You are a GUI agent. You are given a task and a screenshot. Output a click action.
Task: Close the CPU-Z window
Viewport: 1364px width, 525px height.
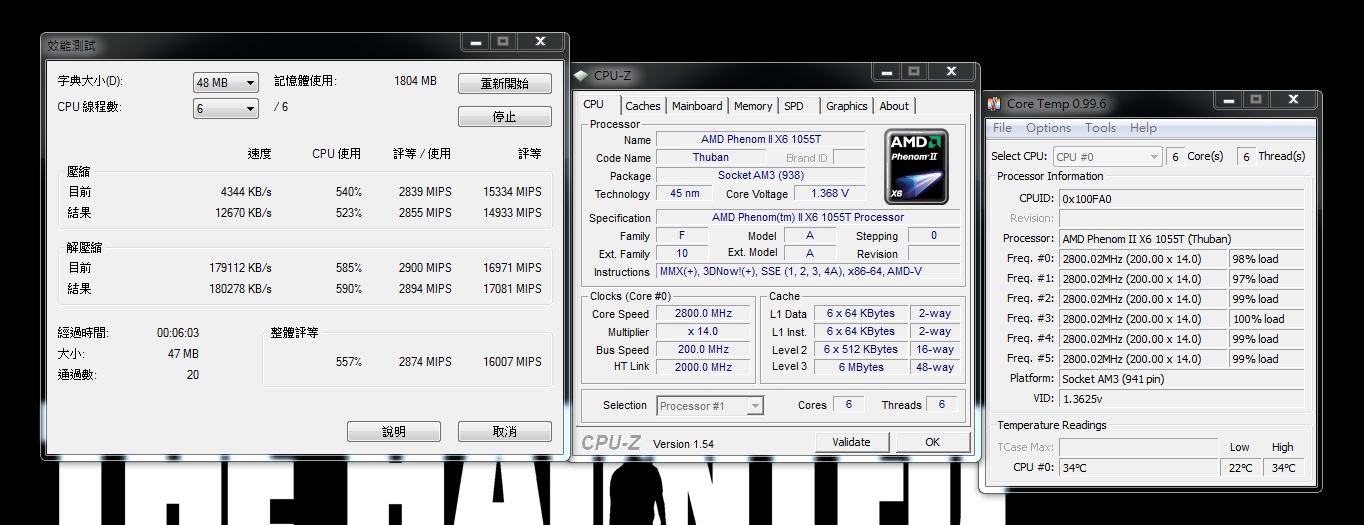click(949, 72)
